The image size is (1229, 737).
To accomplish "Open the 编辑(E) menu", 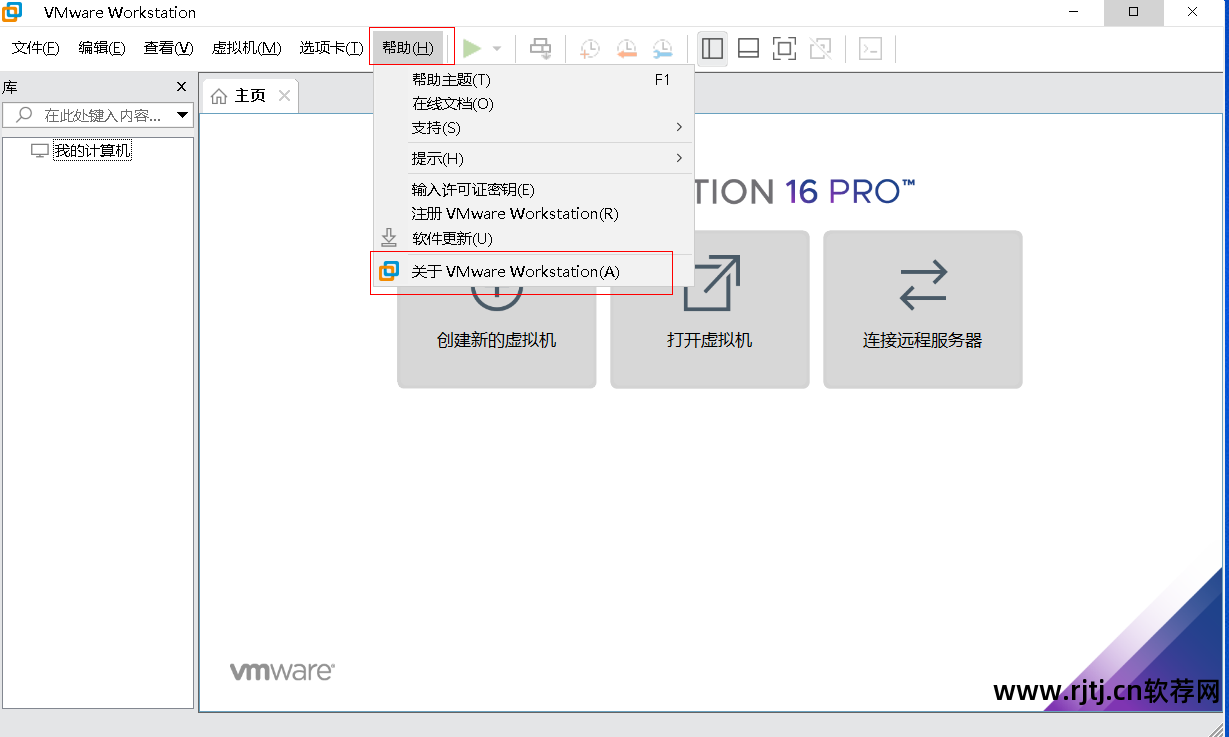I will coord(102,48).
